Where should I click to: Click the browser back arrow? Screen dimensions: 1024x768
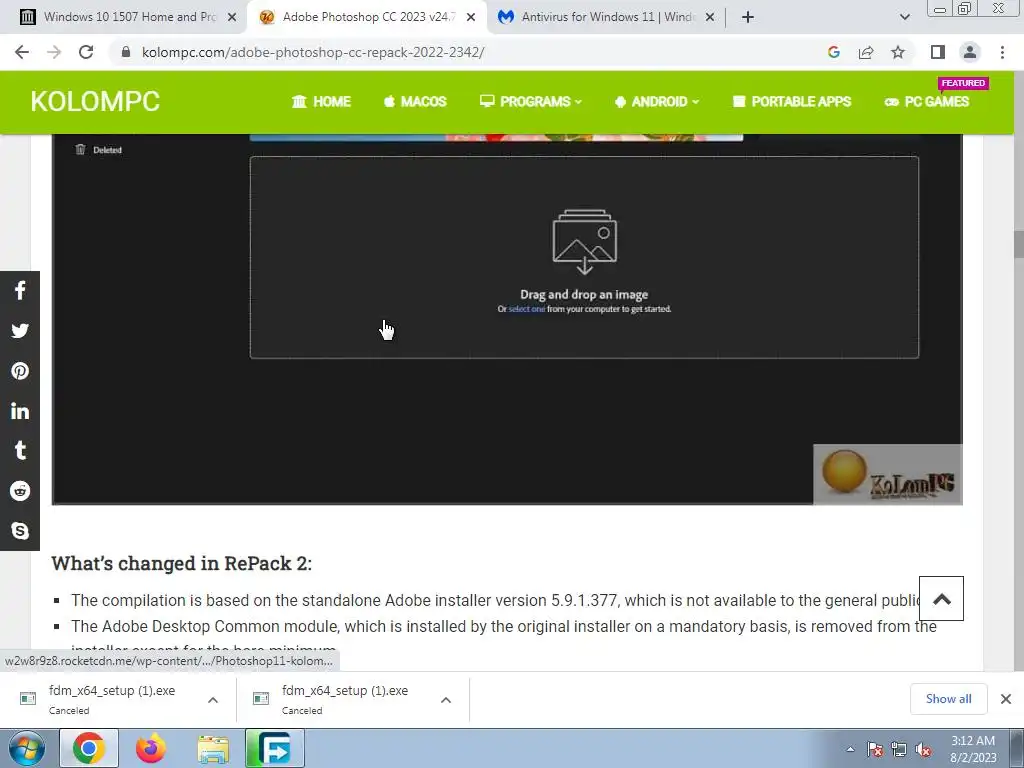pyautogui.click(x=22, y=52)
